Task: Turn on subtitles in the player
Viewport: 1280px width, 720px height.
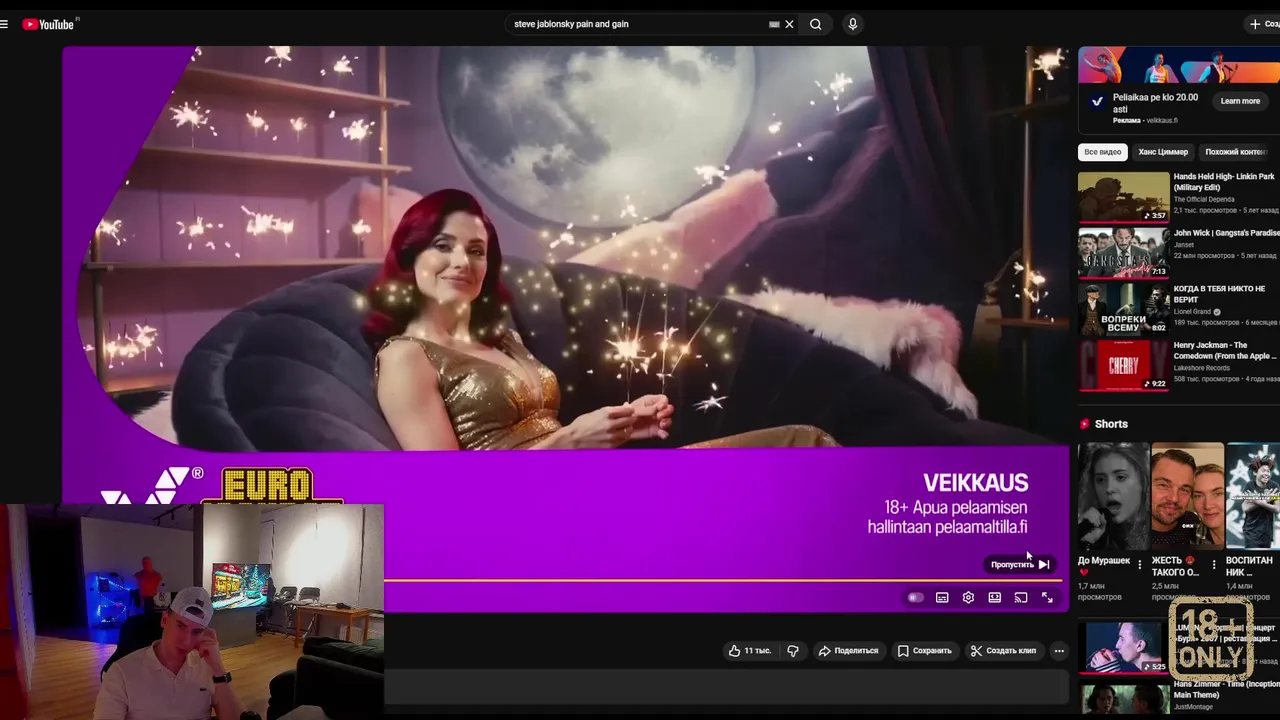Action: [x=942, y=598]
